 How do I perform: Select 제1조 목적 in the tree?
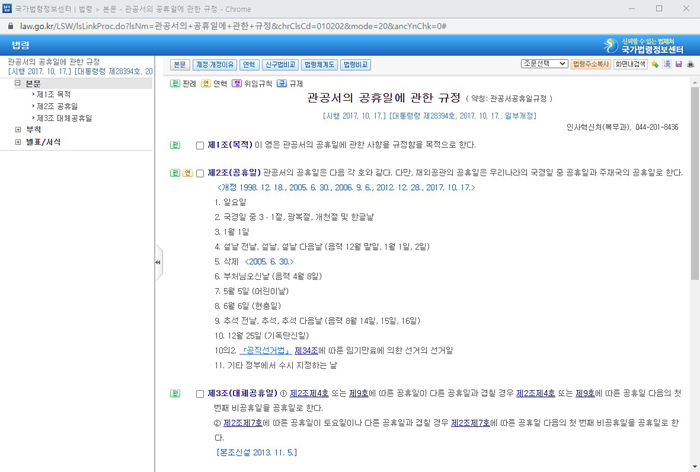(x=53, y=95)
